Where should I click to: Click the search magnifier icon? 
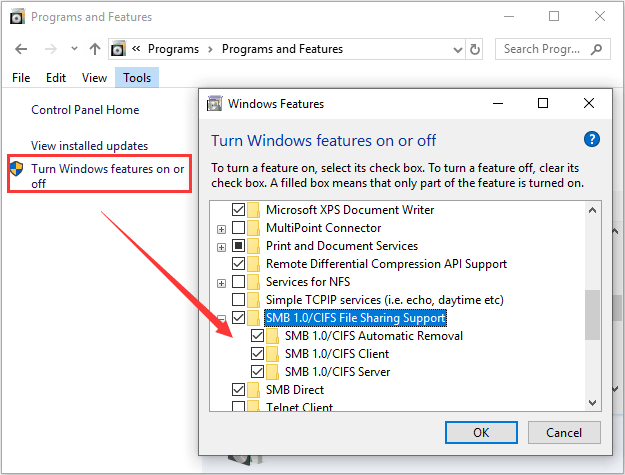597,49
